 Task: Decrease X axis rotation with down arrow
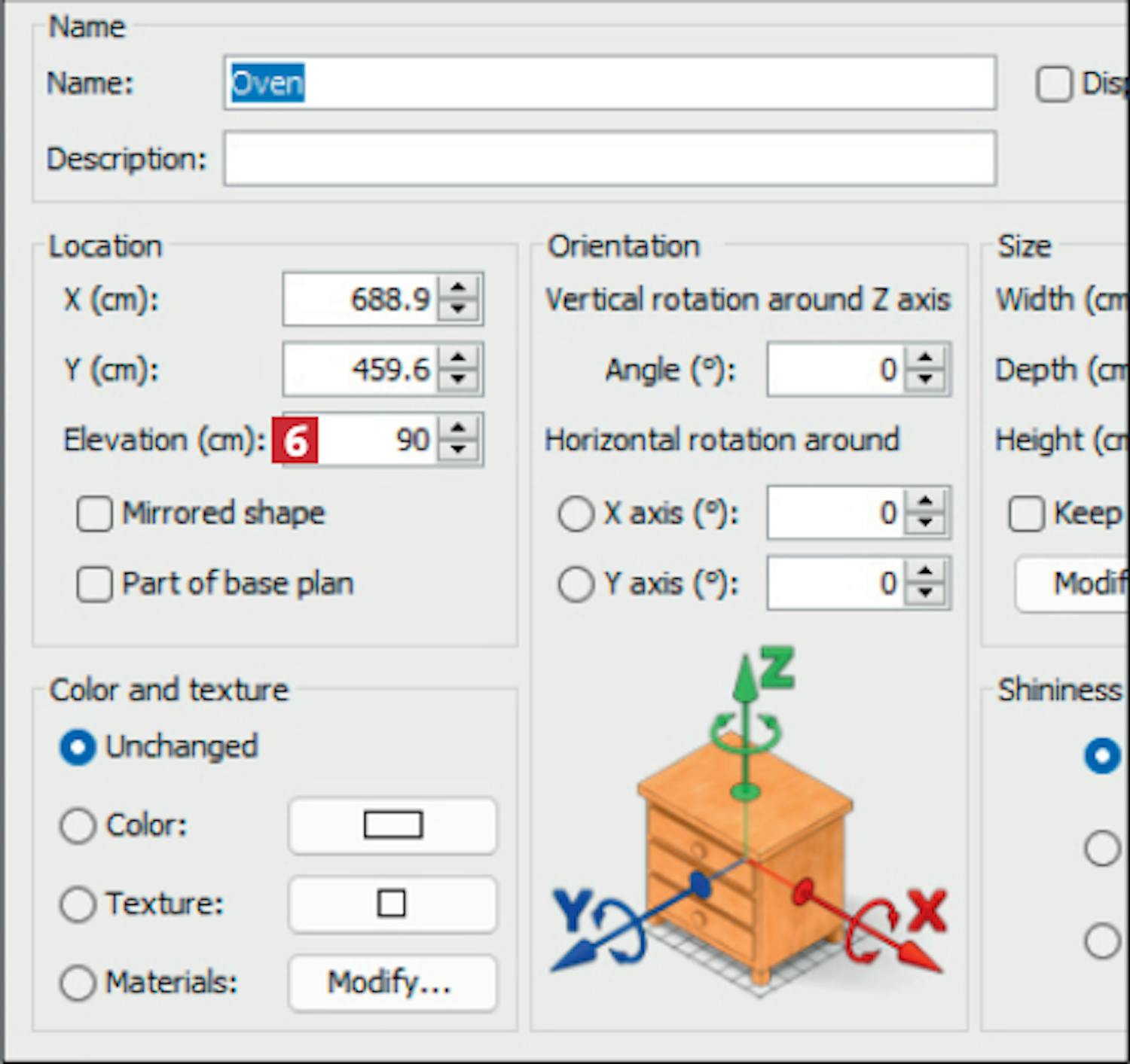(x=925, y=522)
